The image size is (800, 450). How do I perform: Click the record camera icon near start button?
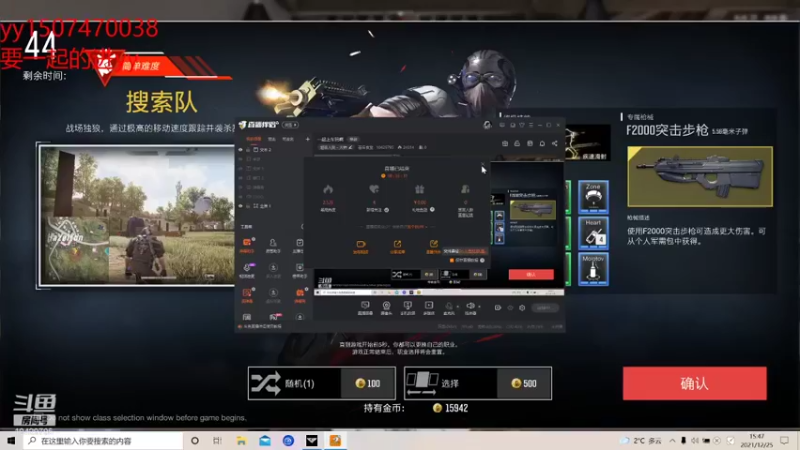497,308
